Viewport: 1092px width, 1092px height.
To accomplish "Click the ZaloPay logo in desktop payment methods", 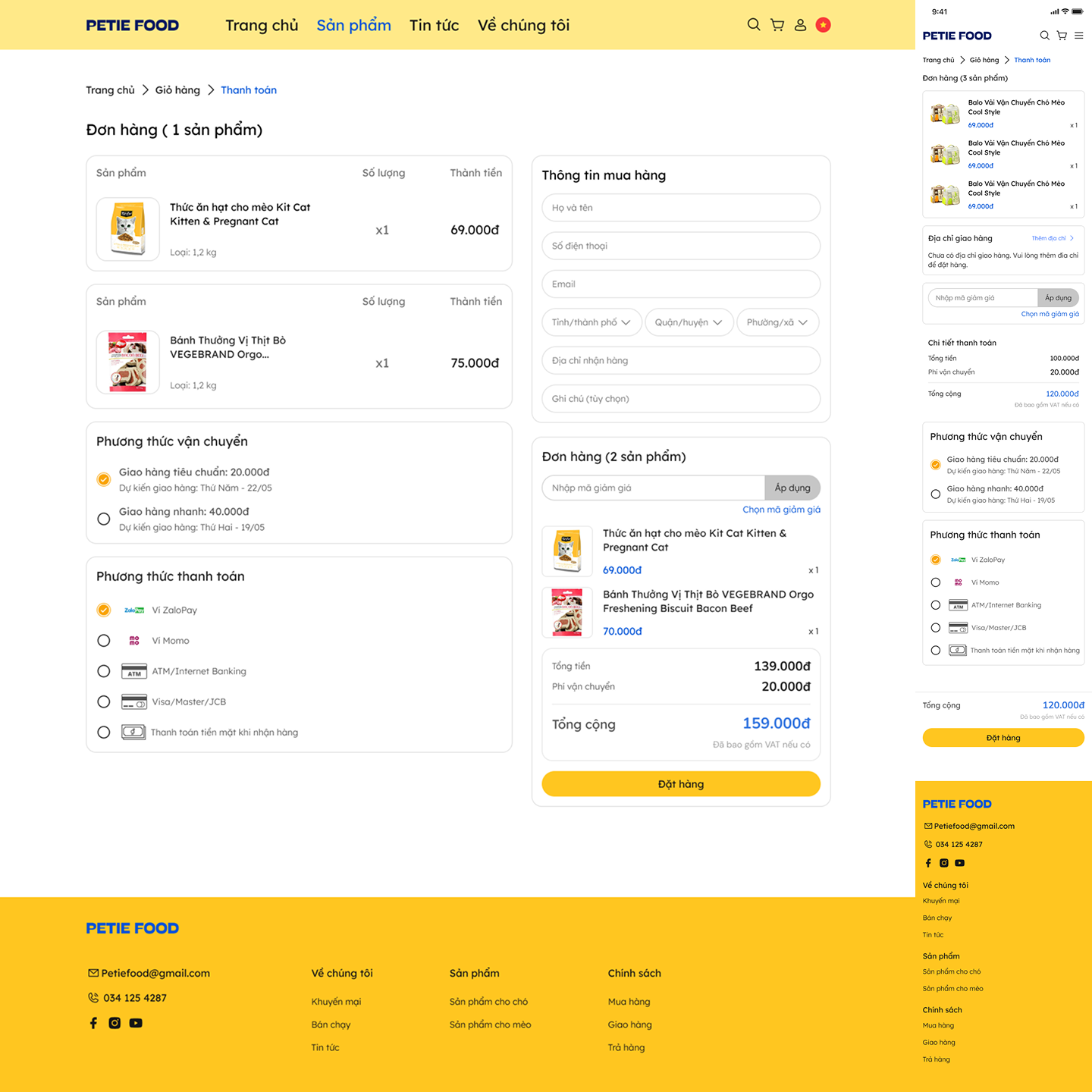I will click(134, 610).
